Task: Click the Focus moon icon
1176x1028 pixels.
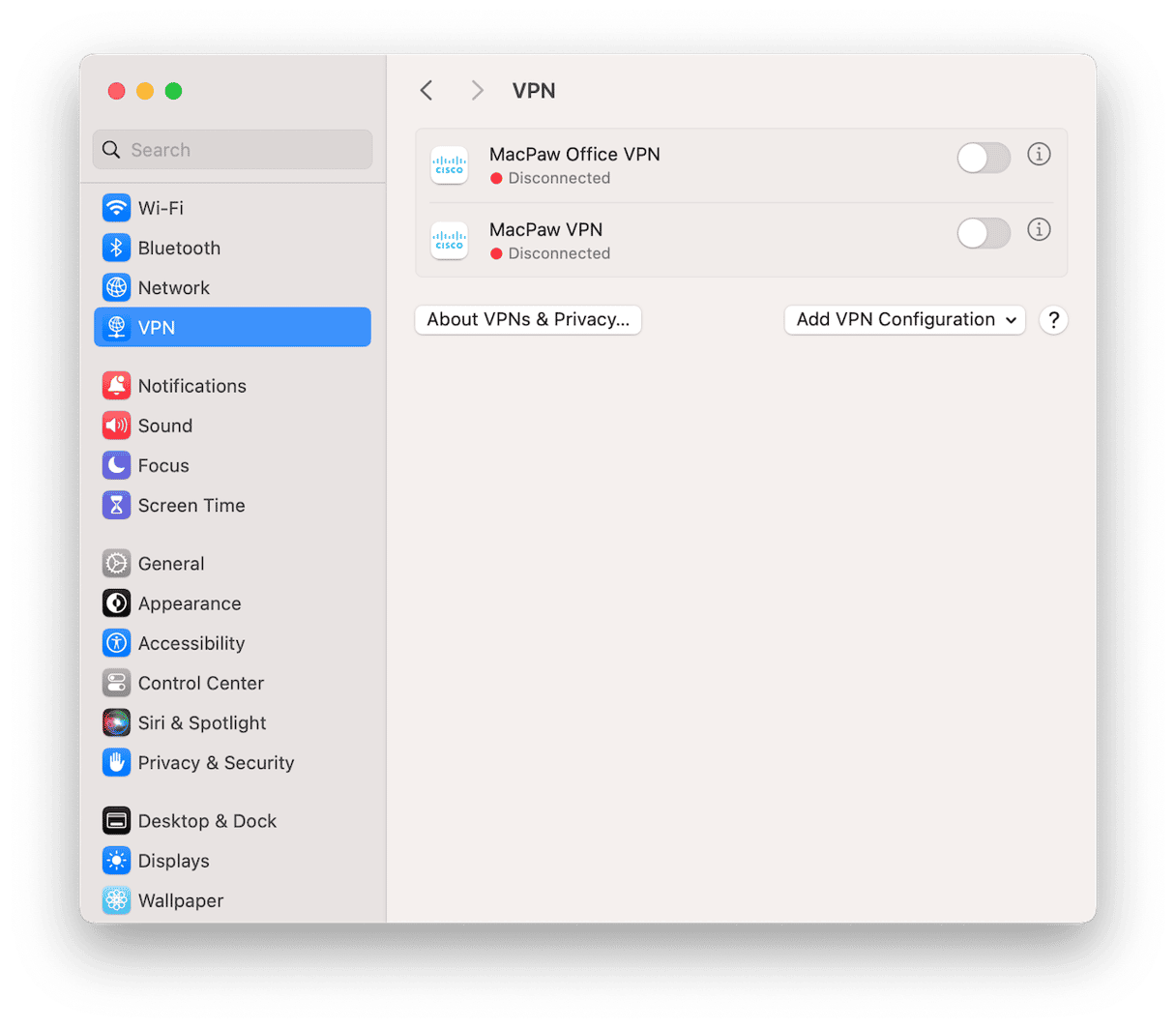Action: [117, 465]
